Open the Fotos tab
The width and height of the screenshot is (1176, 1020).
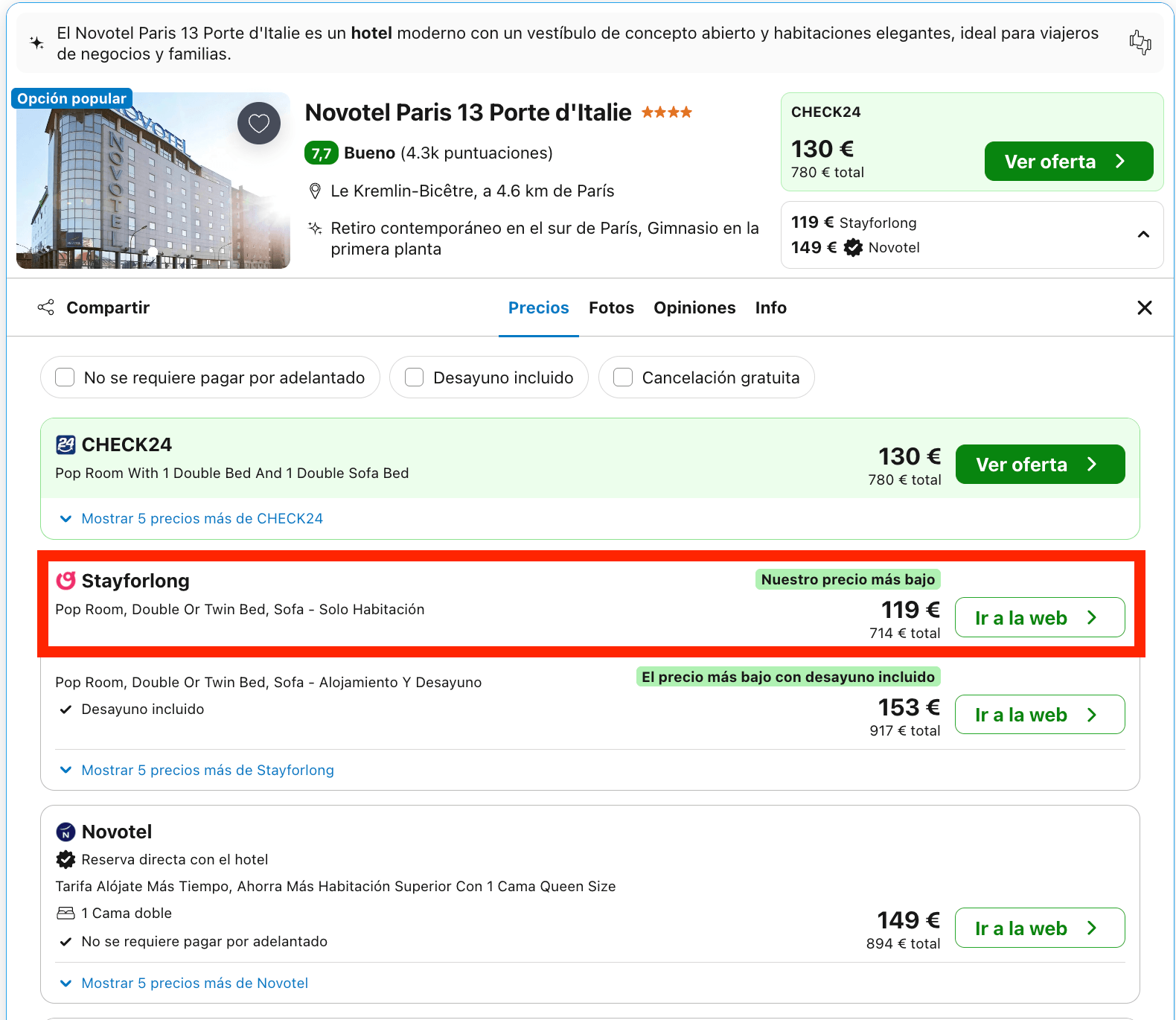click(x=611, y=307)
